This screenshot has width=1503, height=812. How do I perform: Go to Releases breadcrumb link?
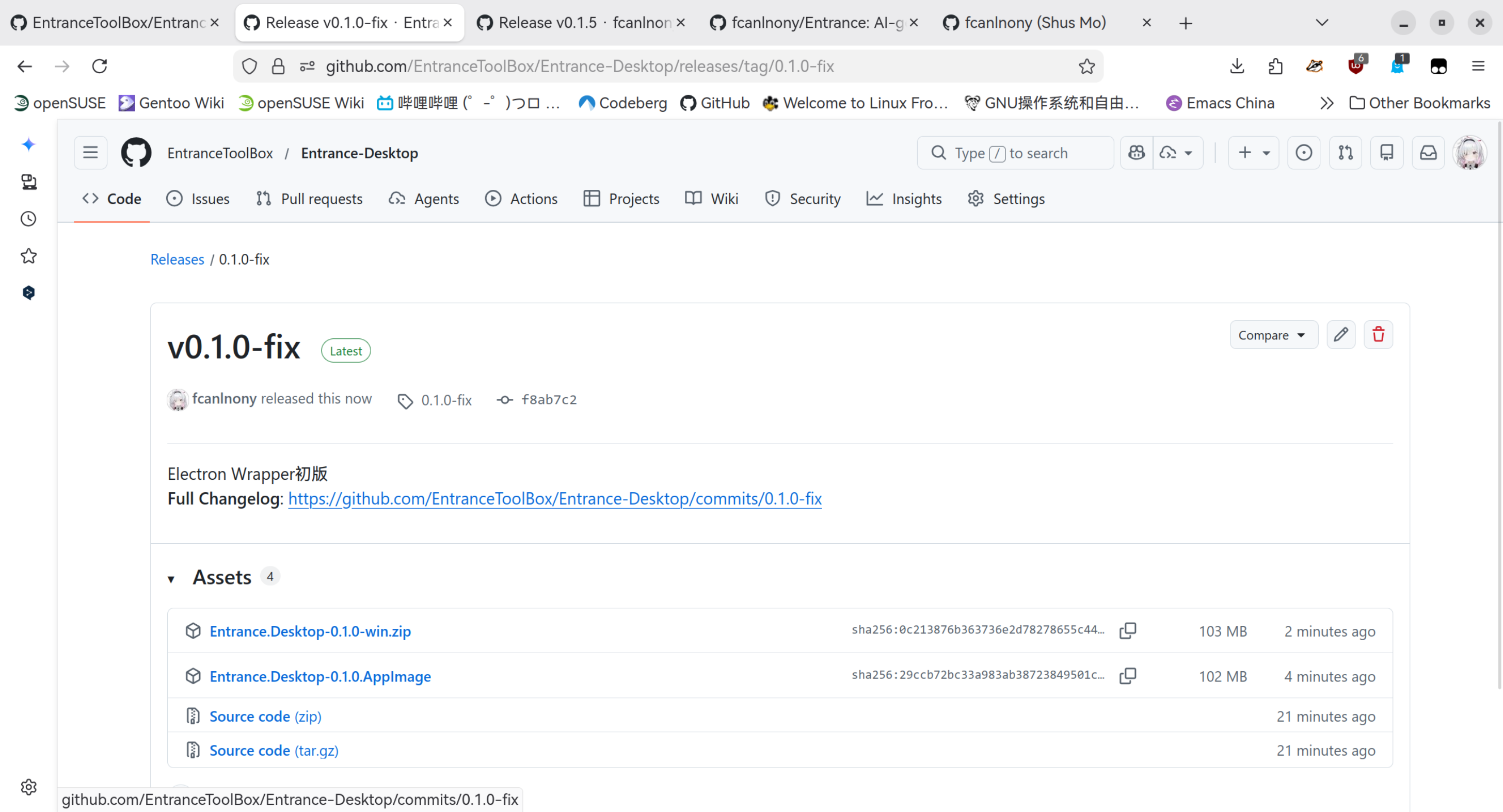178,259
